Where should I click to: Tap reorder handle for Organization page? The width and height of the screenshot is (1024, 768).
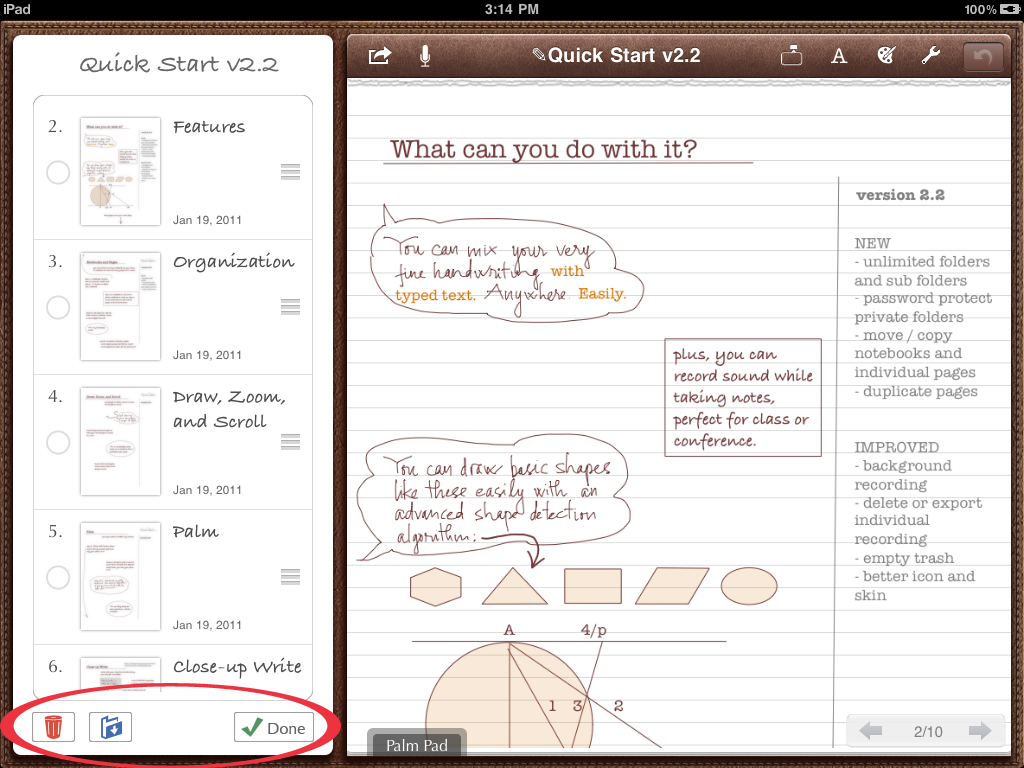[x=291, y=307]
